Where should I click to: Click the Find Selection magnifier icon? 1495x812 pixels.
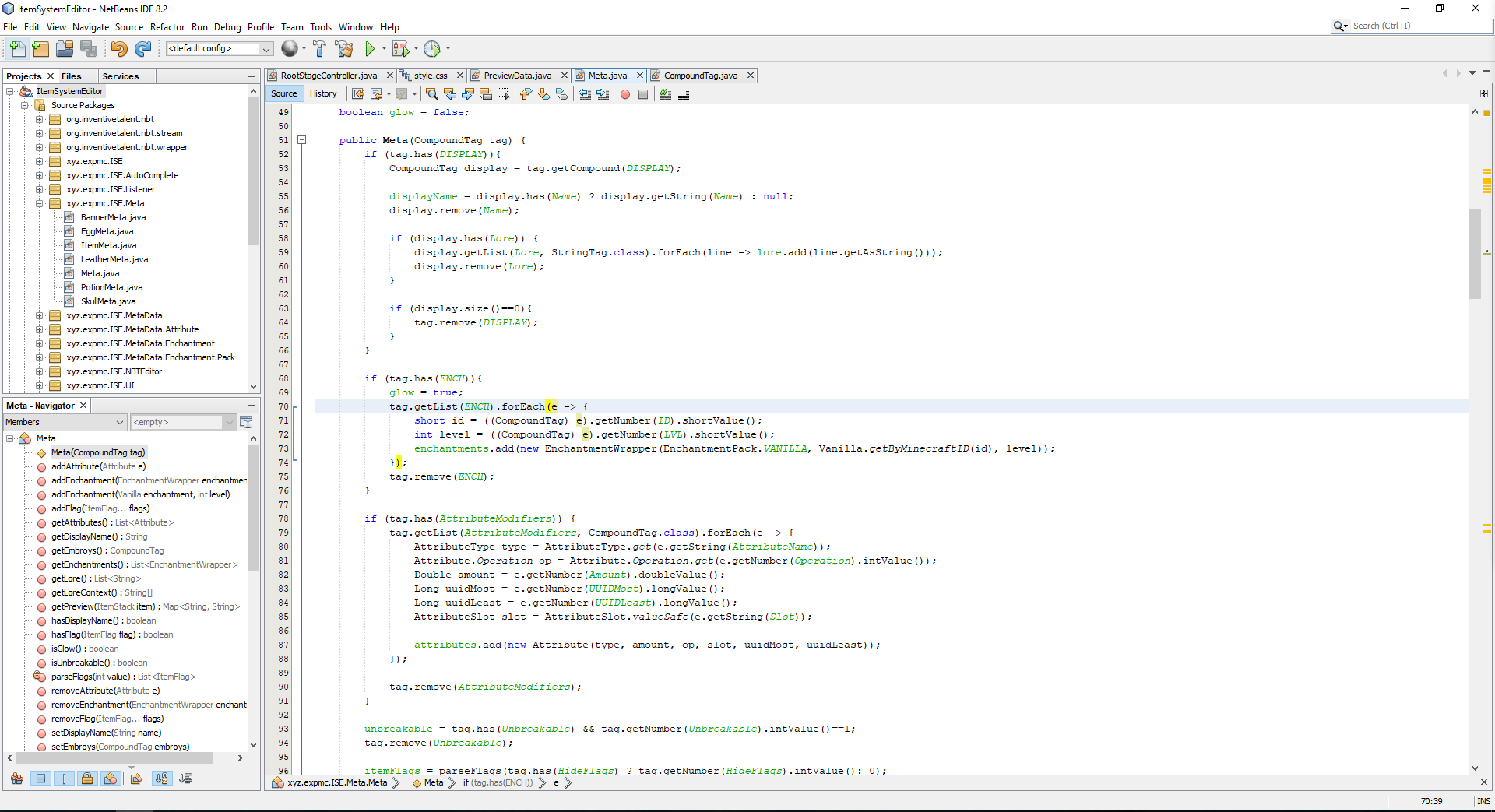[431, 94]
